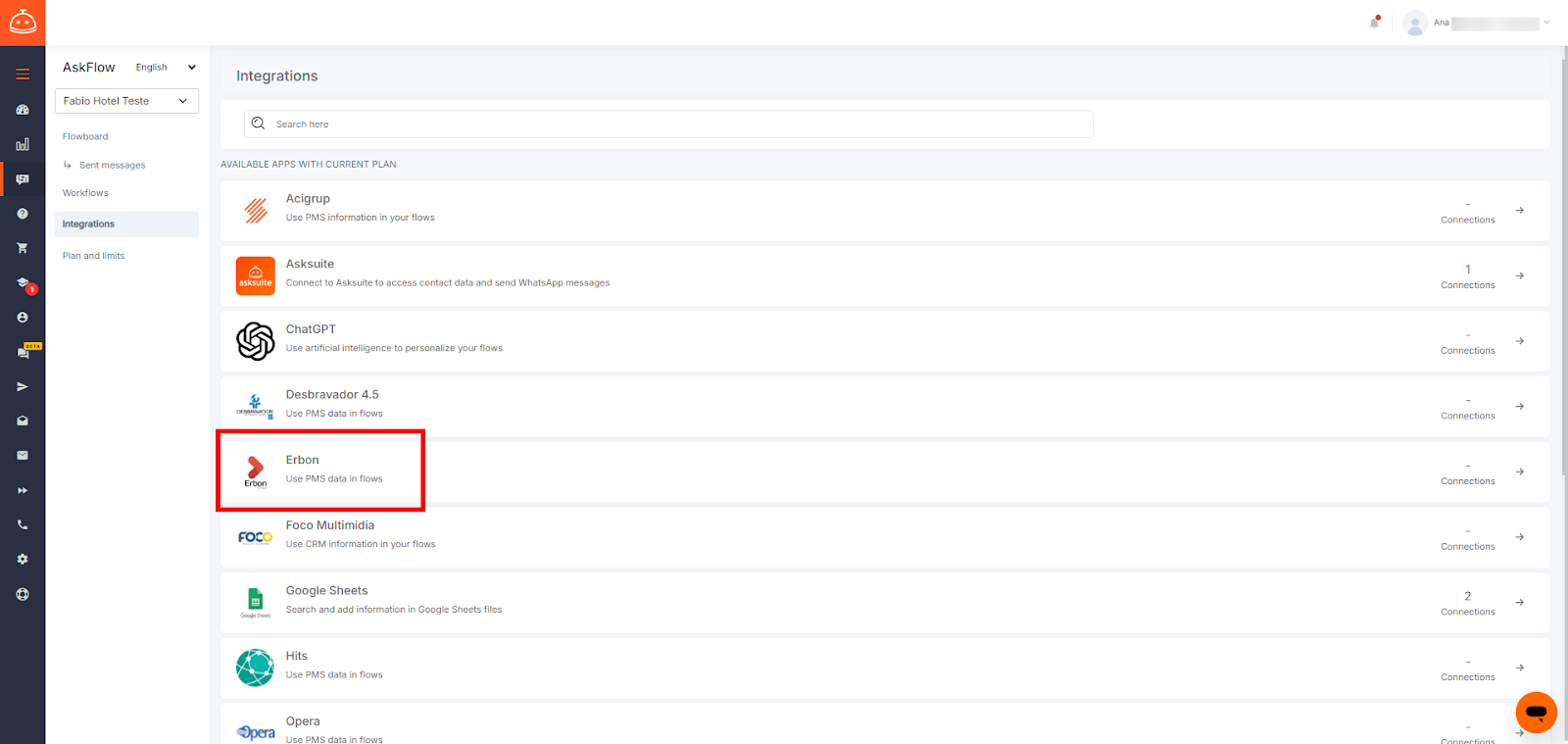Click the ChatGPT app title
1568x744 pixels.
pos(311,329)
